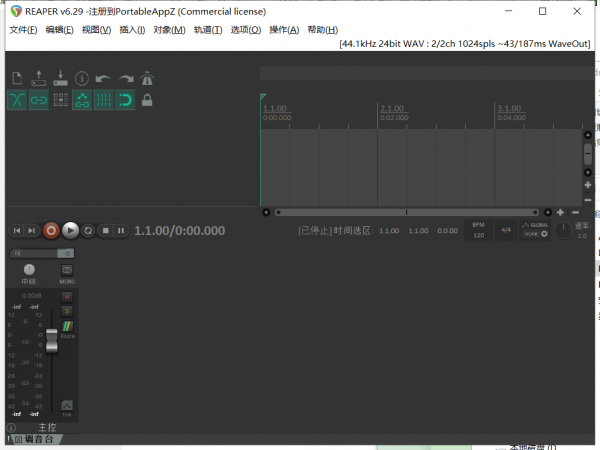Toggle repeat loop button in transport

(88, 231)
